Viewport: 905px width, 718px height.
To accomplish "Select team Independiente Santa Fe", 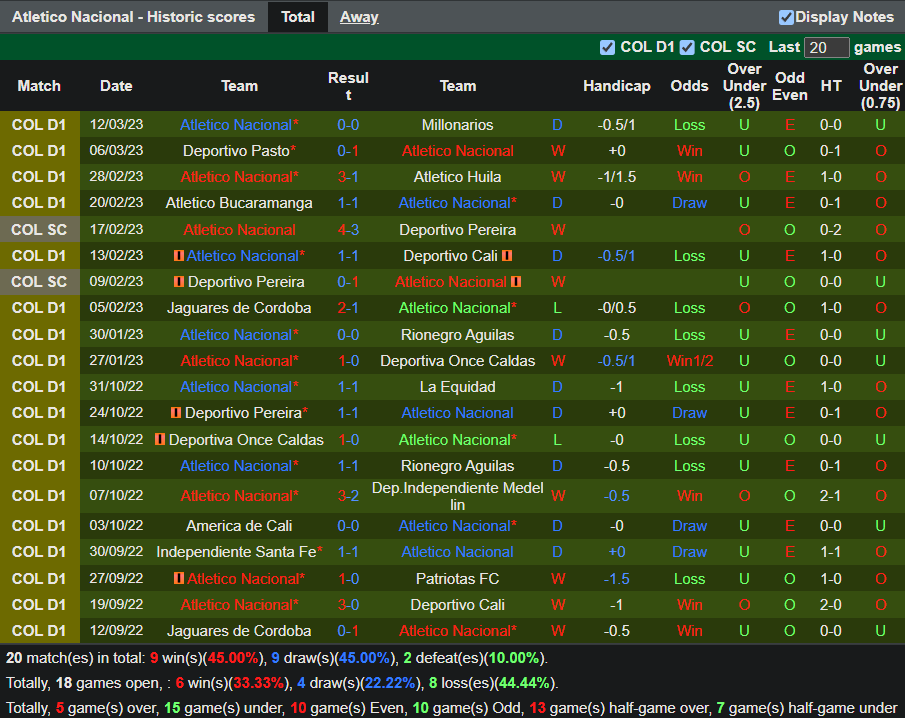I will [236, 552].
